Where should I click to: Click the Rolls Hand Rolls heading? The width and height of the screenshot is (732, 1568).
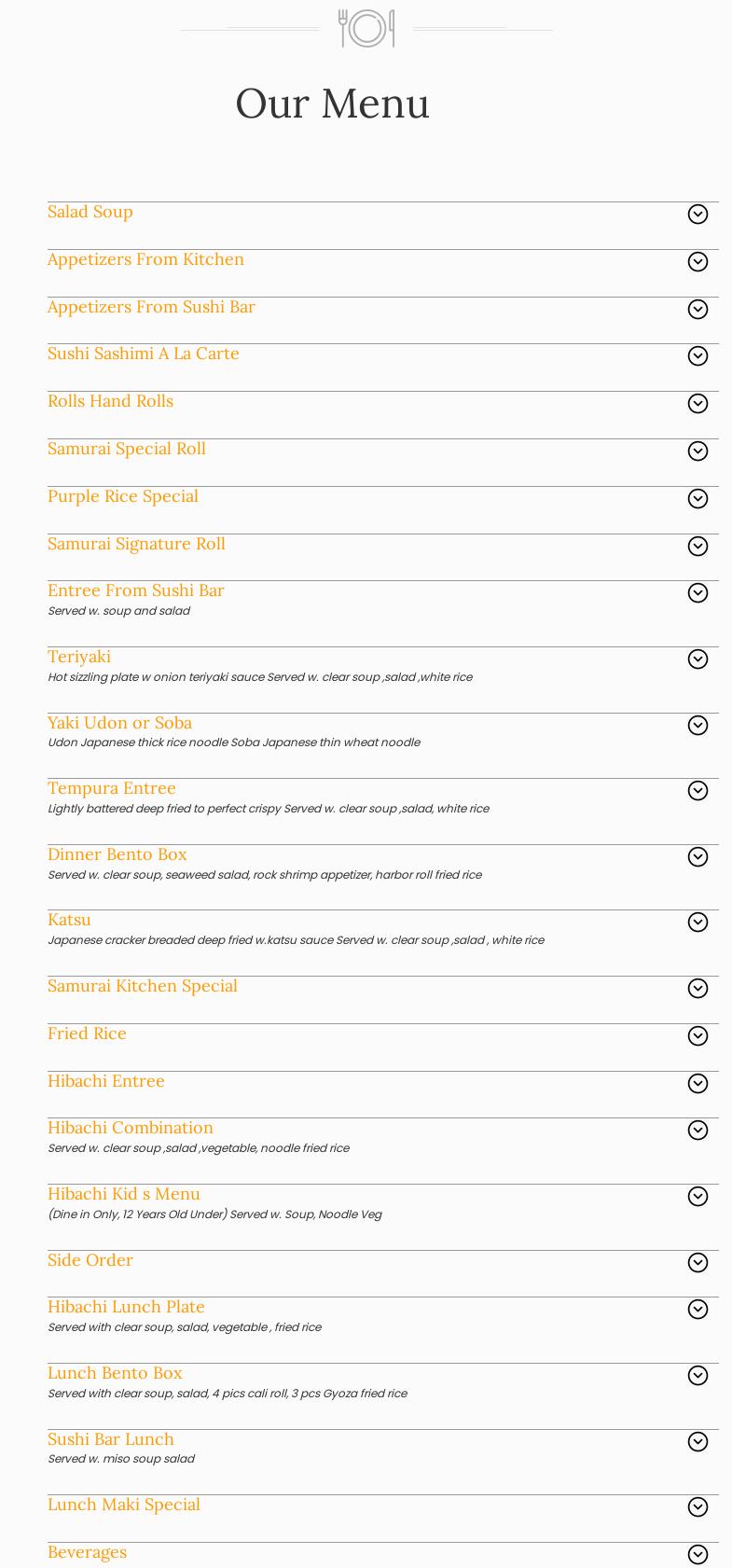(110, 402)
